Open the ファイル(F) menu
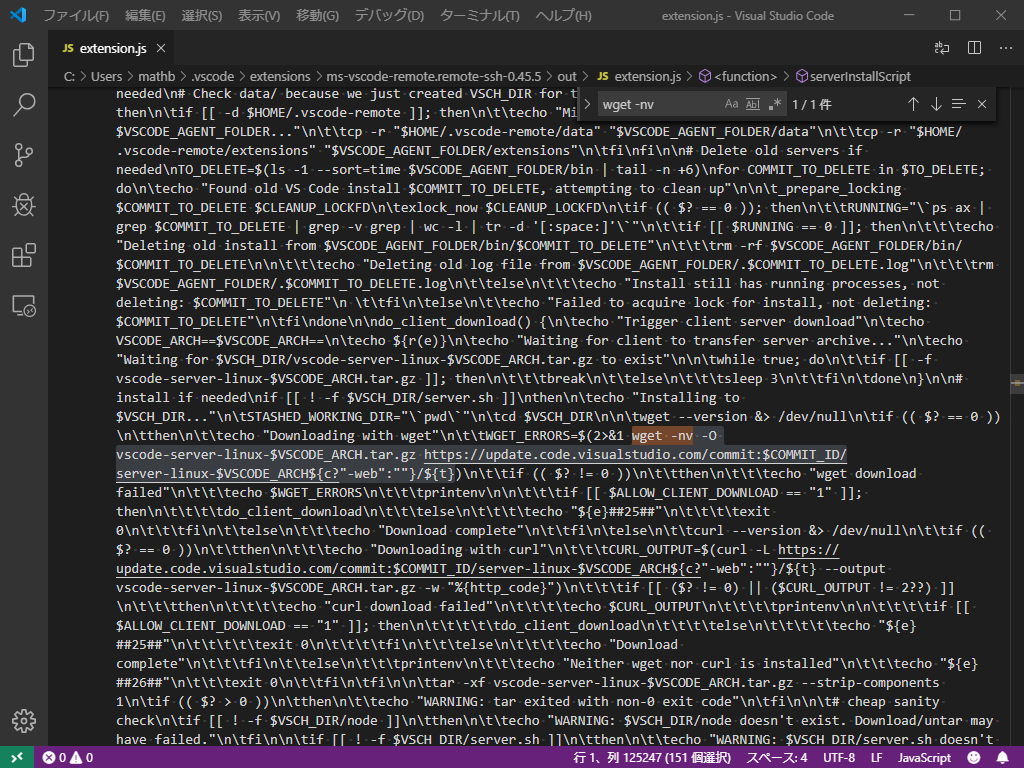Viewport: 1024px width, 768px height. tap(76, 15)
